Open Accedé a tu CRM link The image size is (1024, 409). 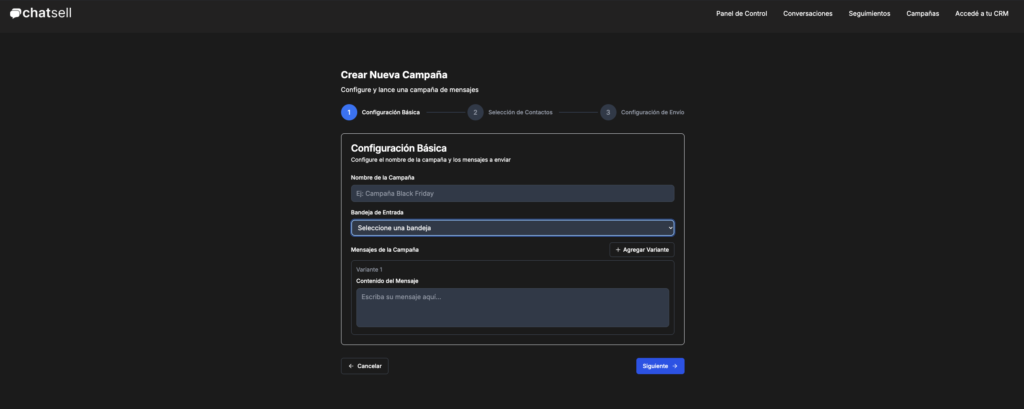982,14
